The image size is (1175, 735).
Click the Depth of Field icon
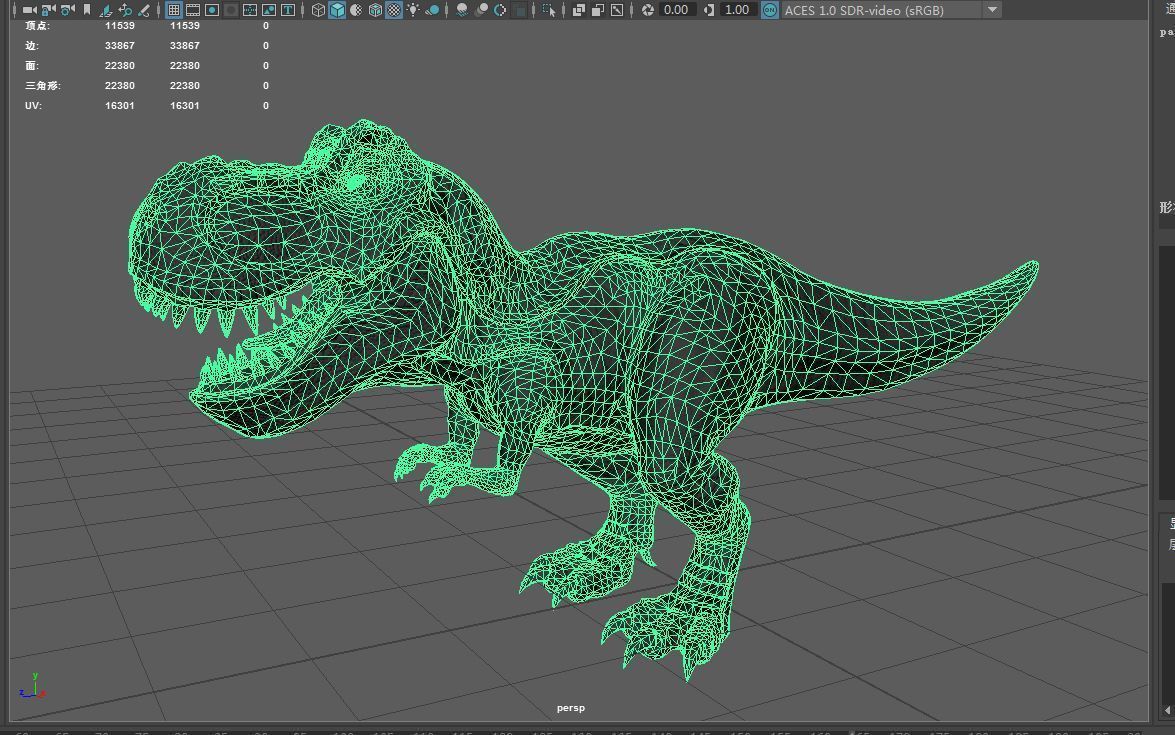click(519, 10)
